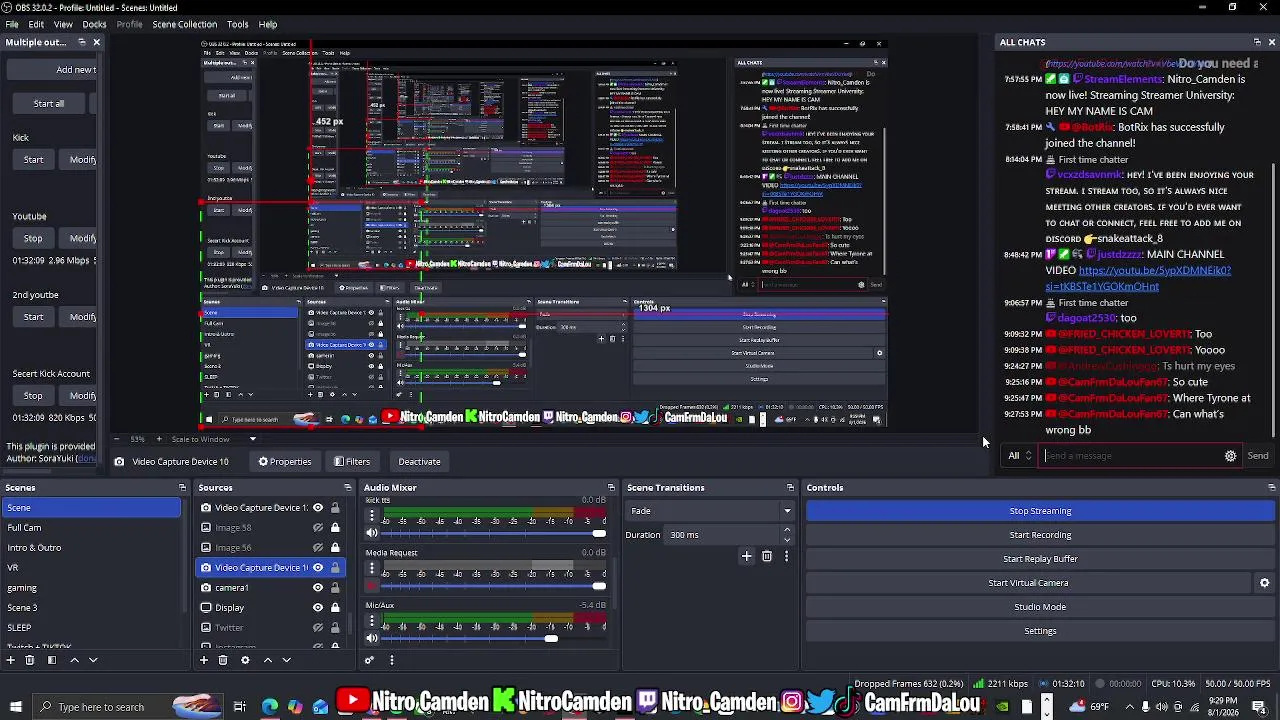Open the preview scale dropdown arrow
Image resolution: width=1280 pixels, height=720 pixels.
(x=252, y=439)
